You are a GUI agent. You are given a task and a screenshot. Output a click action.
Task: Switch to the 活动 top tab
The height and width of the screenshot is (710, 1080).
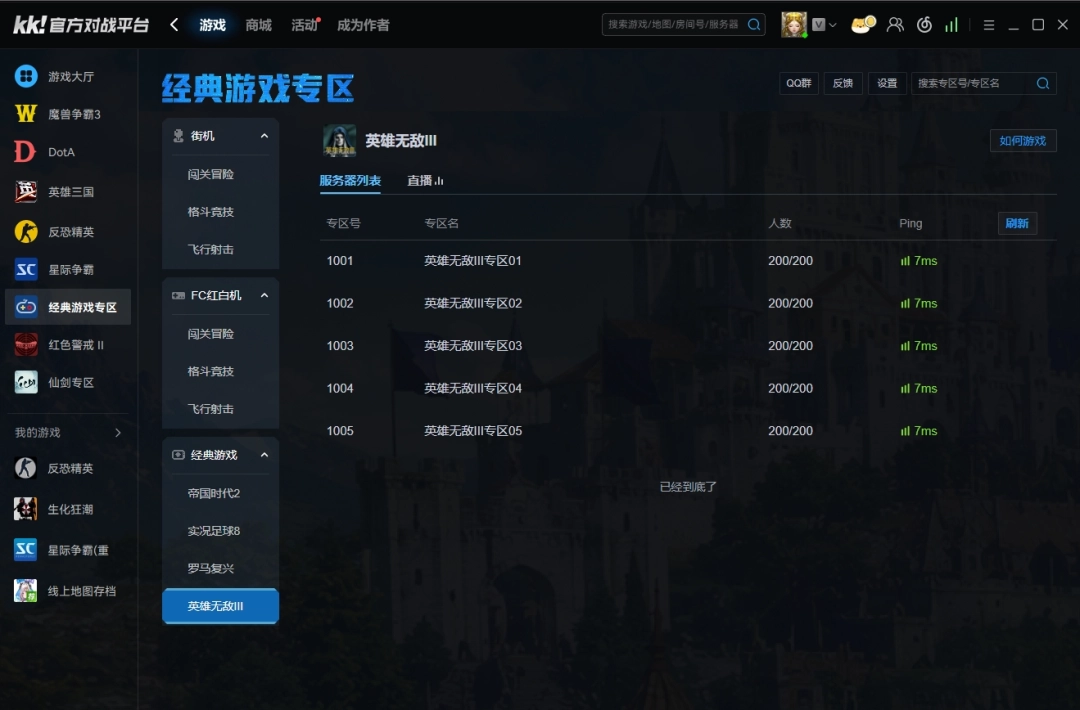[x=304, y=25]
